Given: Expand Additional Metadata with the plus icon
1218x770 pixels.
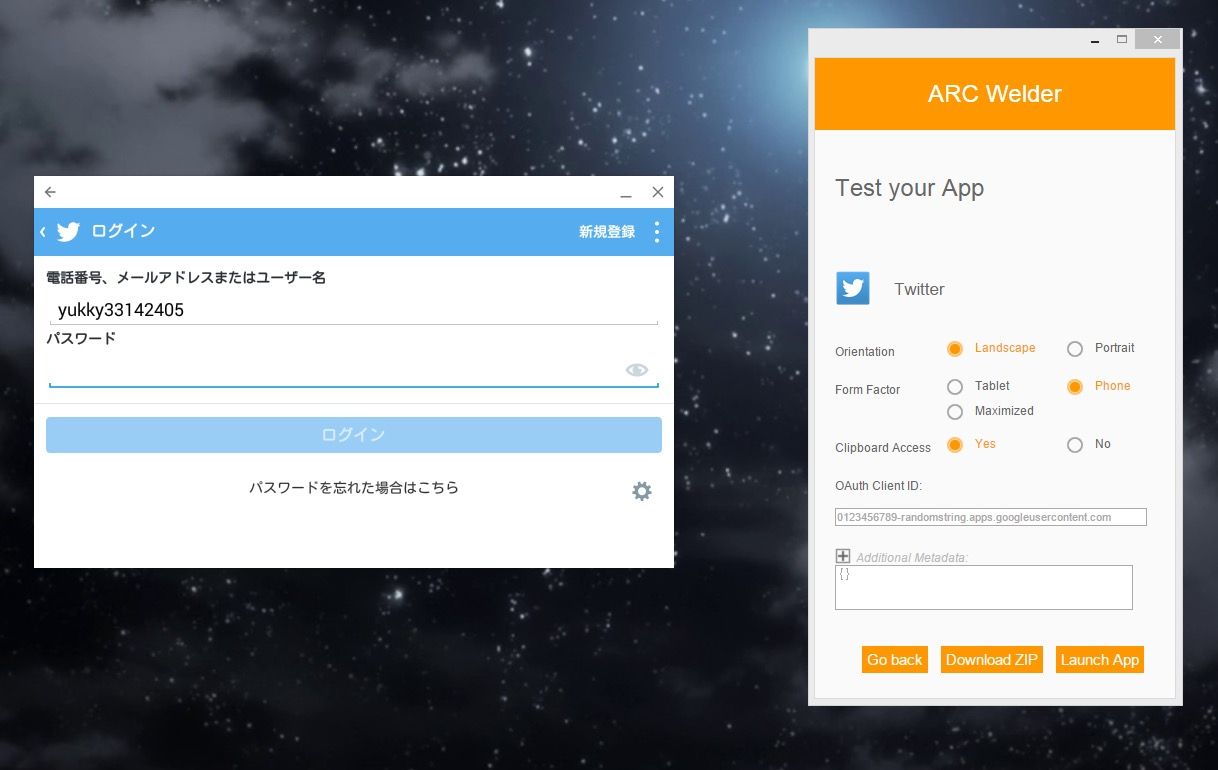Looking at the screenshot, I should 843,556.
